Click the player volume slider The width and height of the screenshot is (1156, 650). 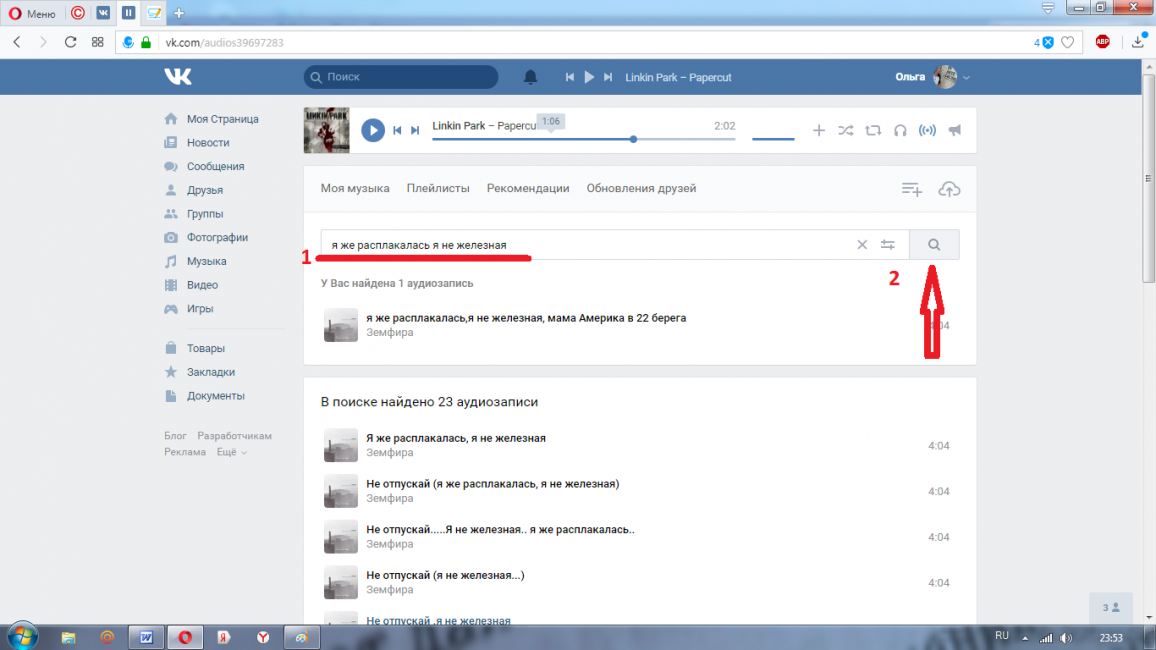pyautogui.click(x=772, y=139)
